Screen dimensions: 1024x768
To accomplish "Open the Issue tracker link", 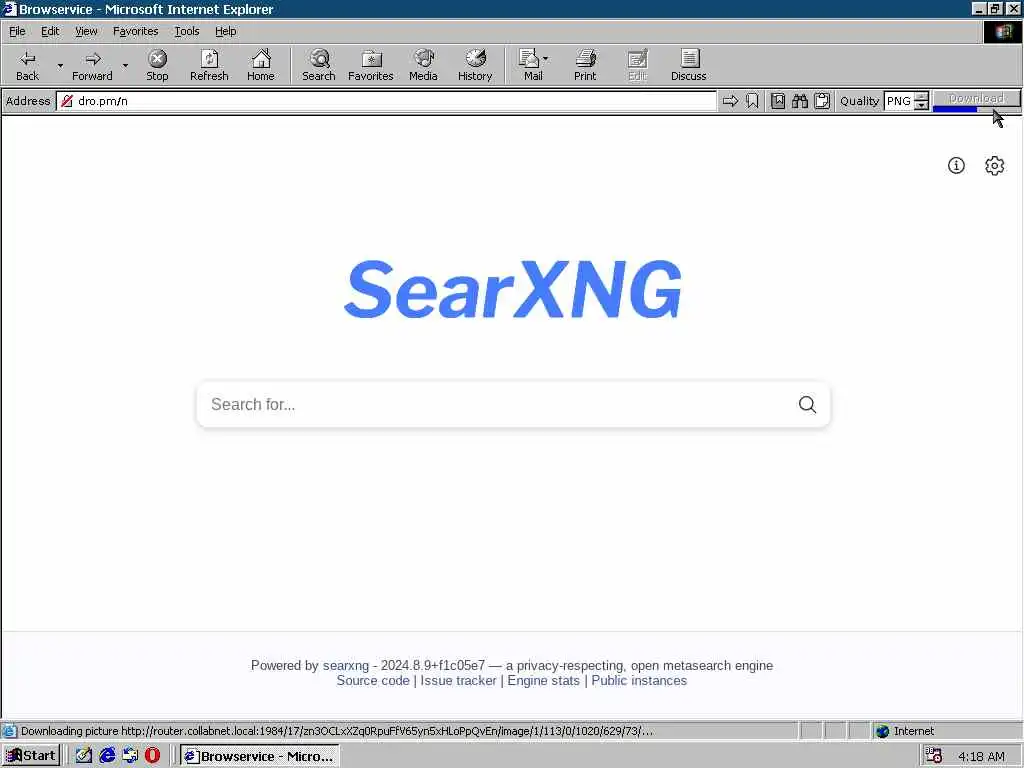I will (x=458, y=680).
